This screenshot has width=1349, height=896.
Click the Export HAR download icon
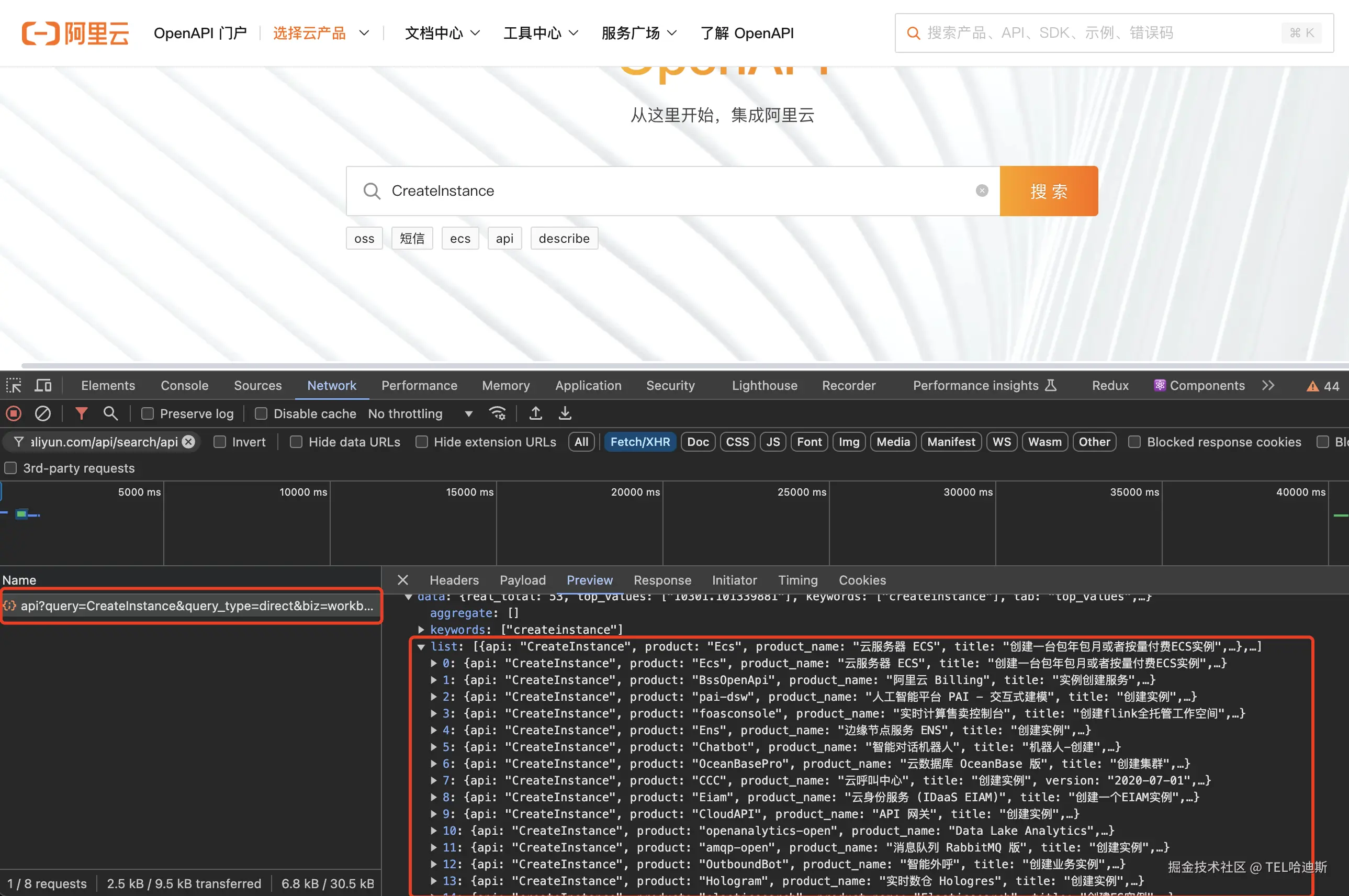point(565,413)
